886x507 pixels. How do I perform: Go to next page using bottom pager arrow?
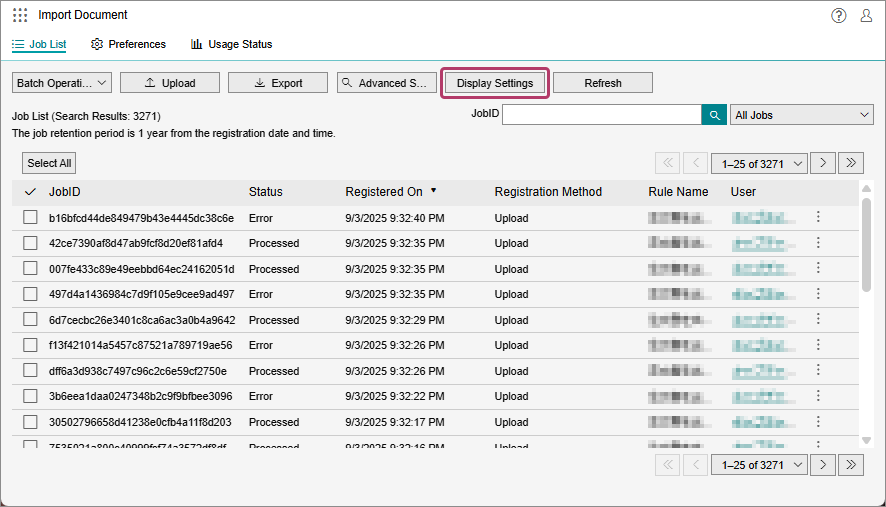point(823,465)
